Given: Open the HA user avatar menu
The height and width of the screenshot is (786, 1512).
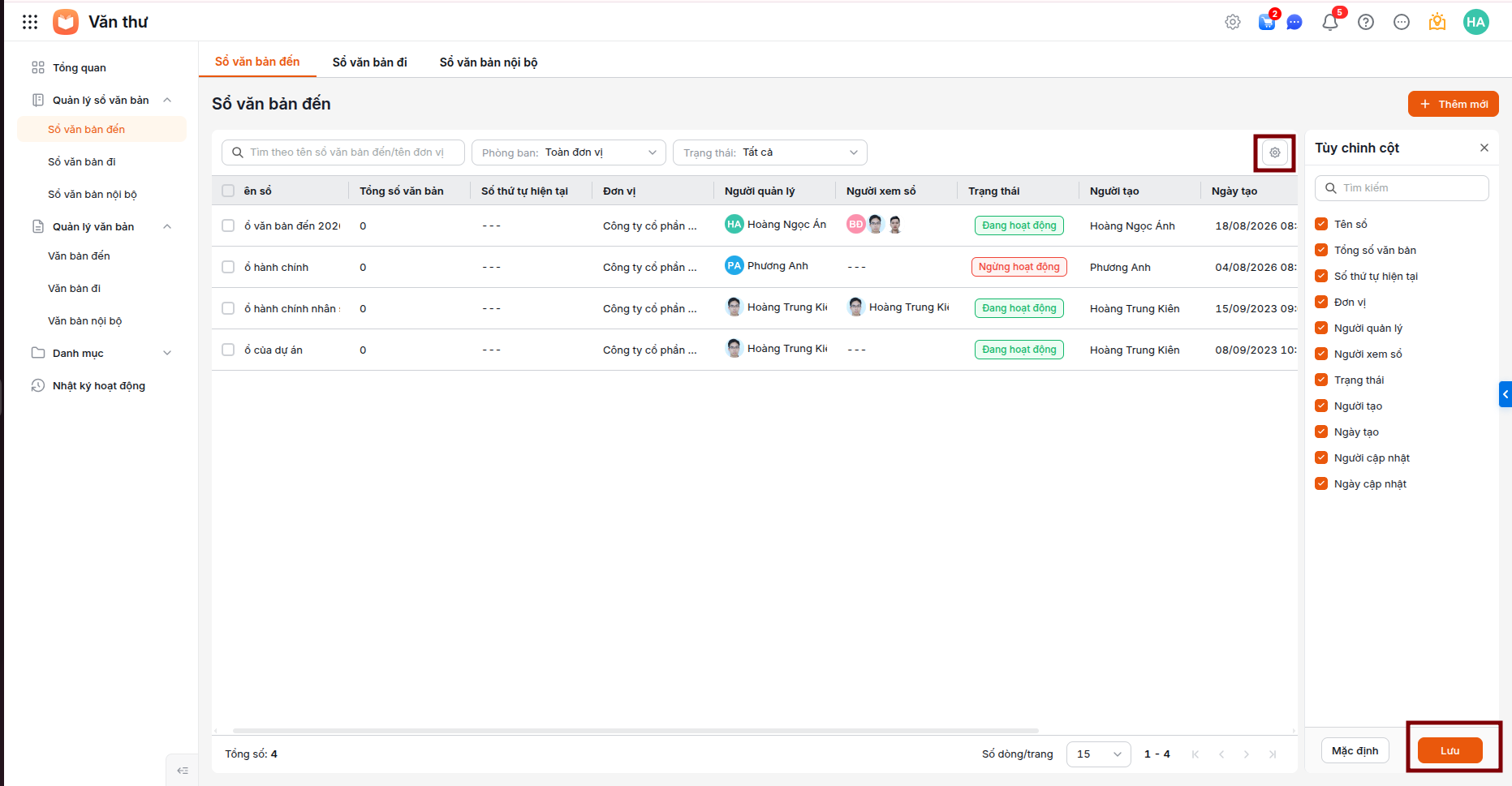Looking at the screenshot, I should click(1476, 22).
